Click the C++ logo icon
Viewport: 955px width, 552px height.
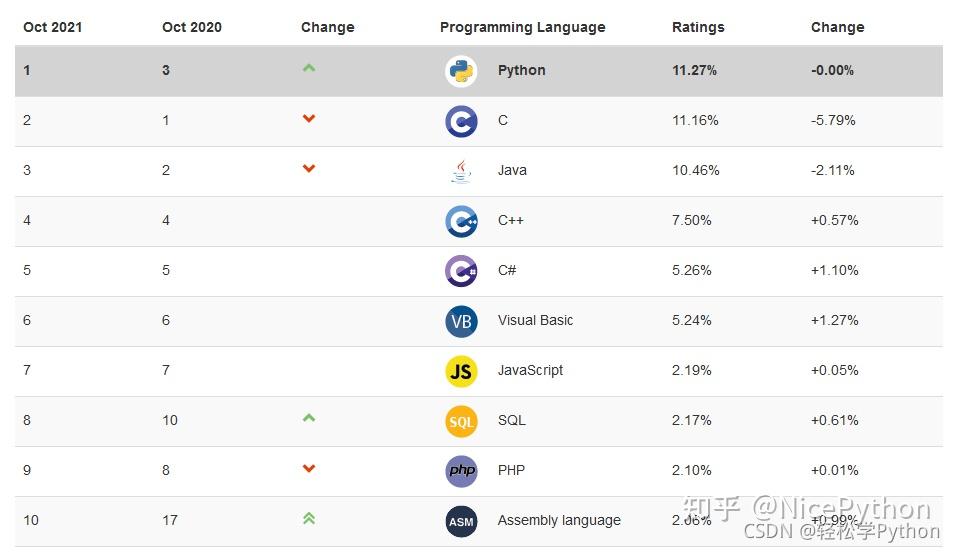point(461,221)
